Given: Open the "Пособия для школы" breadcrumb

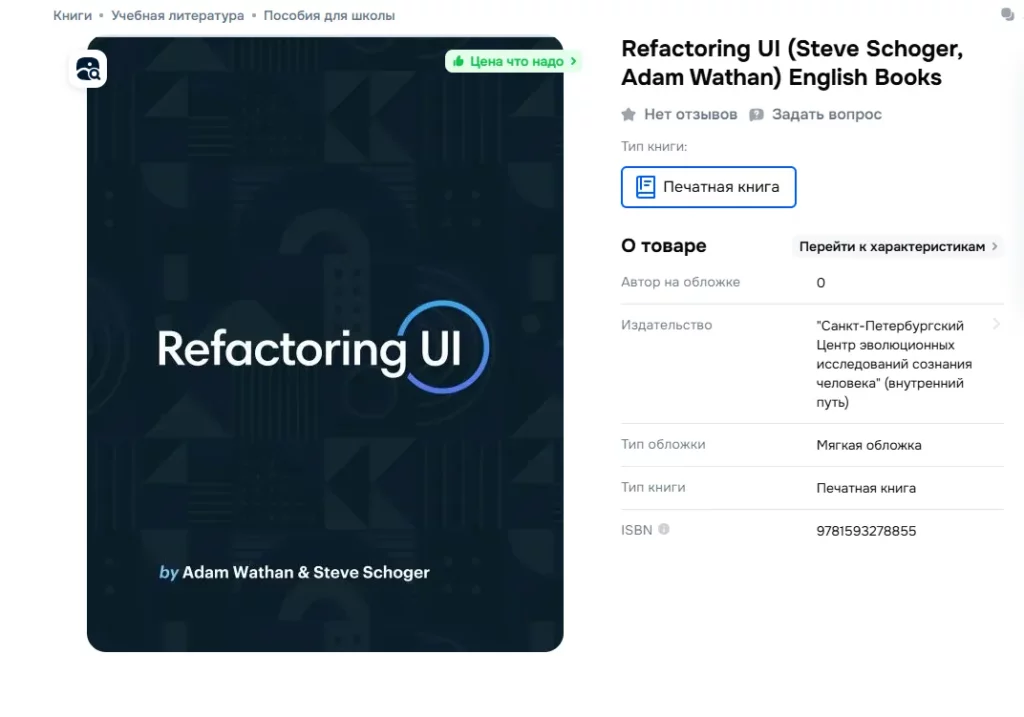Looking at the screenshot, I should pos(329,15).
